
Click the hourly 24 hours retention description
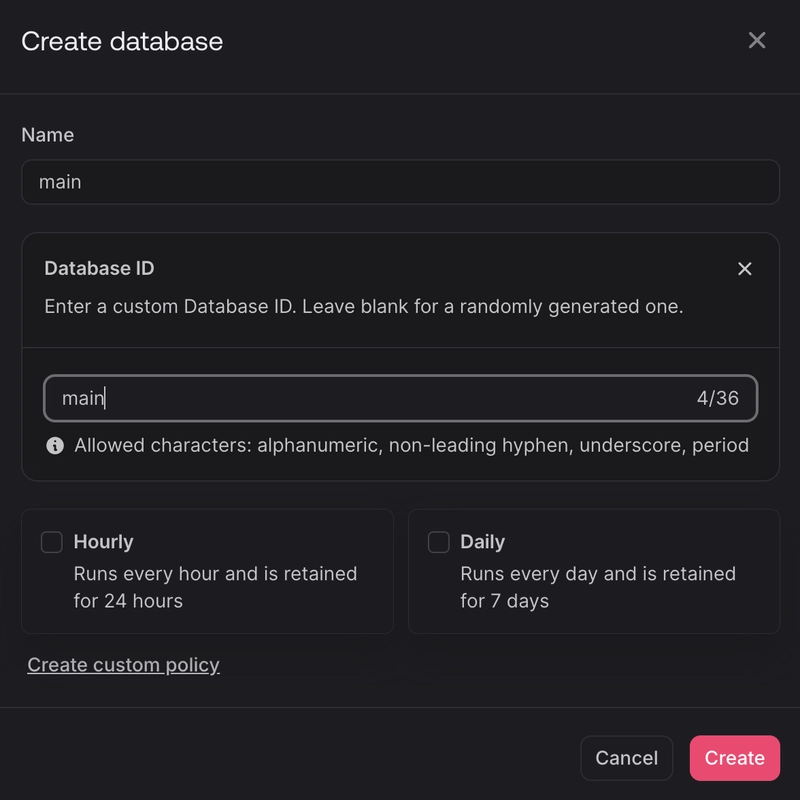point(215,587)
